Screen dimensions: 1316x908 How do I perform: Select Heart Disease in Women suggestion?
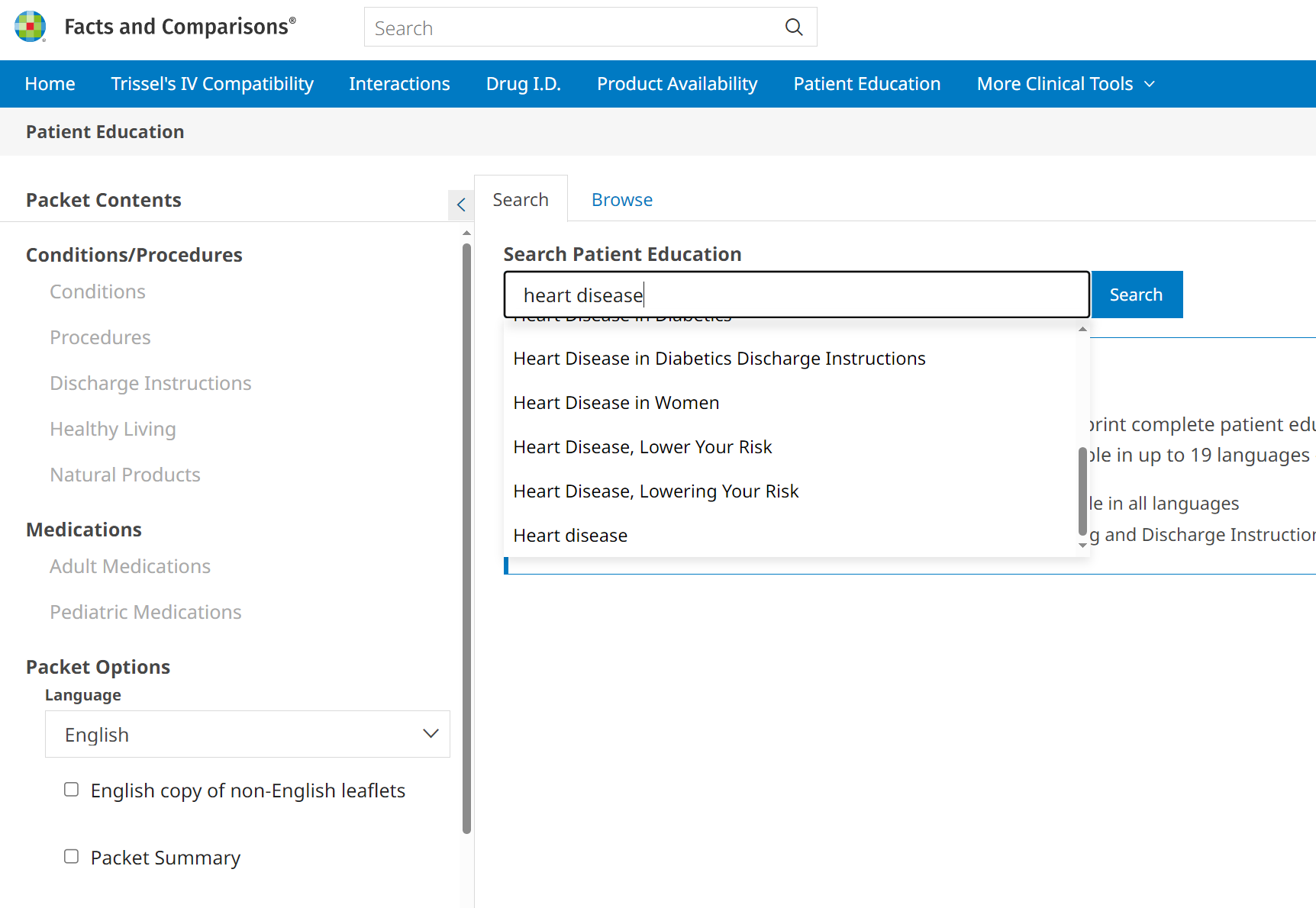[x=616, y=403]
